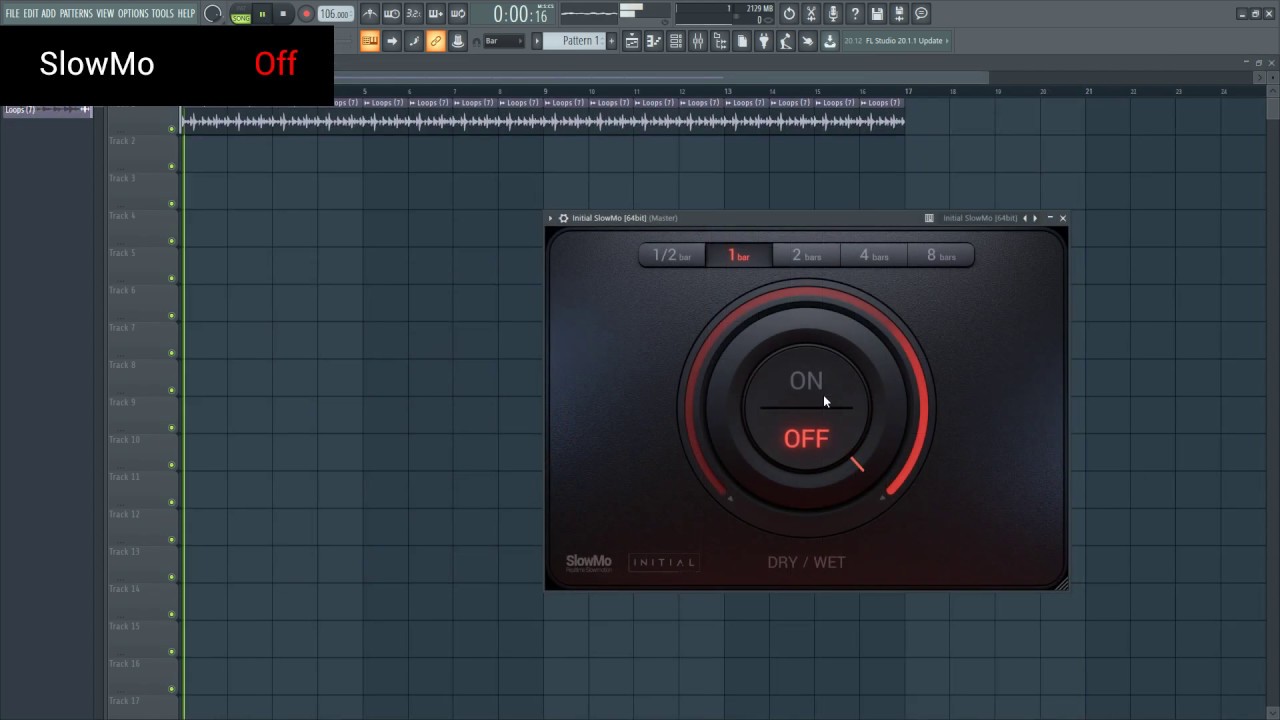Open the project picker pages icon

tap(742, 41)
